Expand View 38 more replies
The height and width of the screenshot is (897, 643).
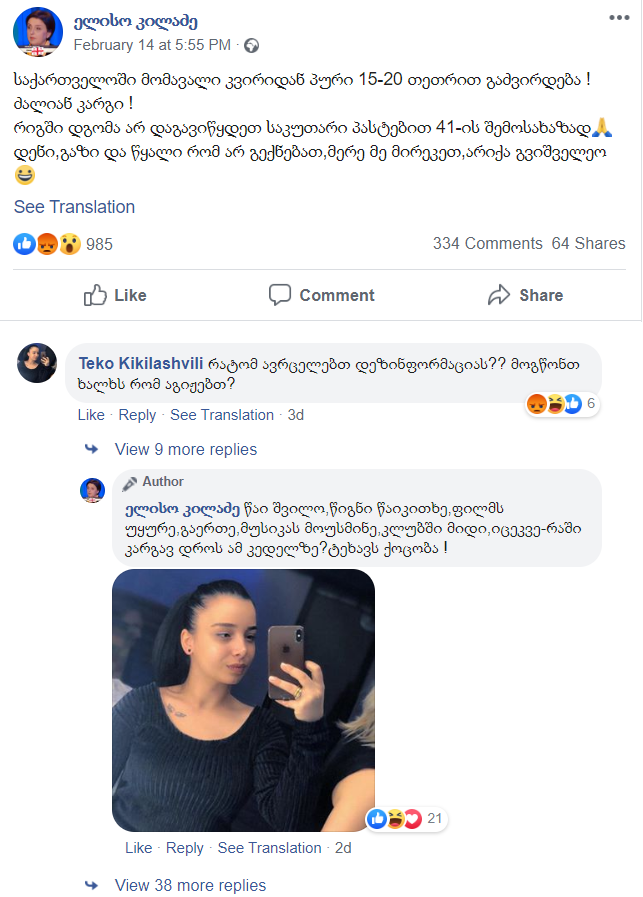[190, 885]
